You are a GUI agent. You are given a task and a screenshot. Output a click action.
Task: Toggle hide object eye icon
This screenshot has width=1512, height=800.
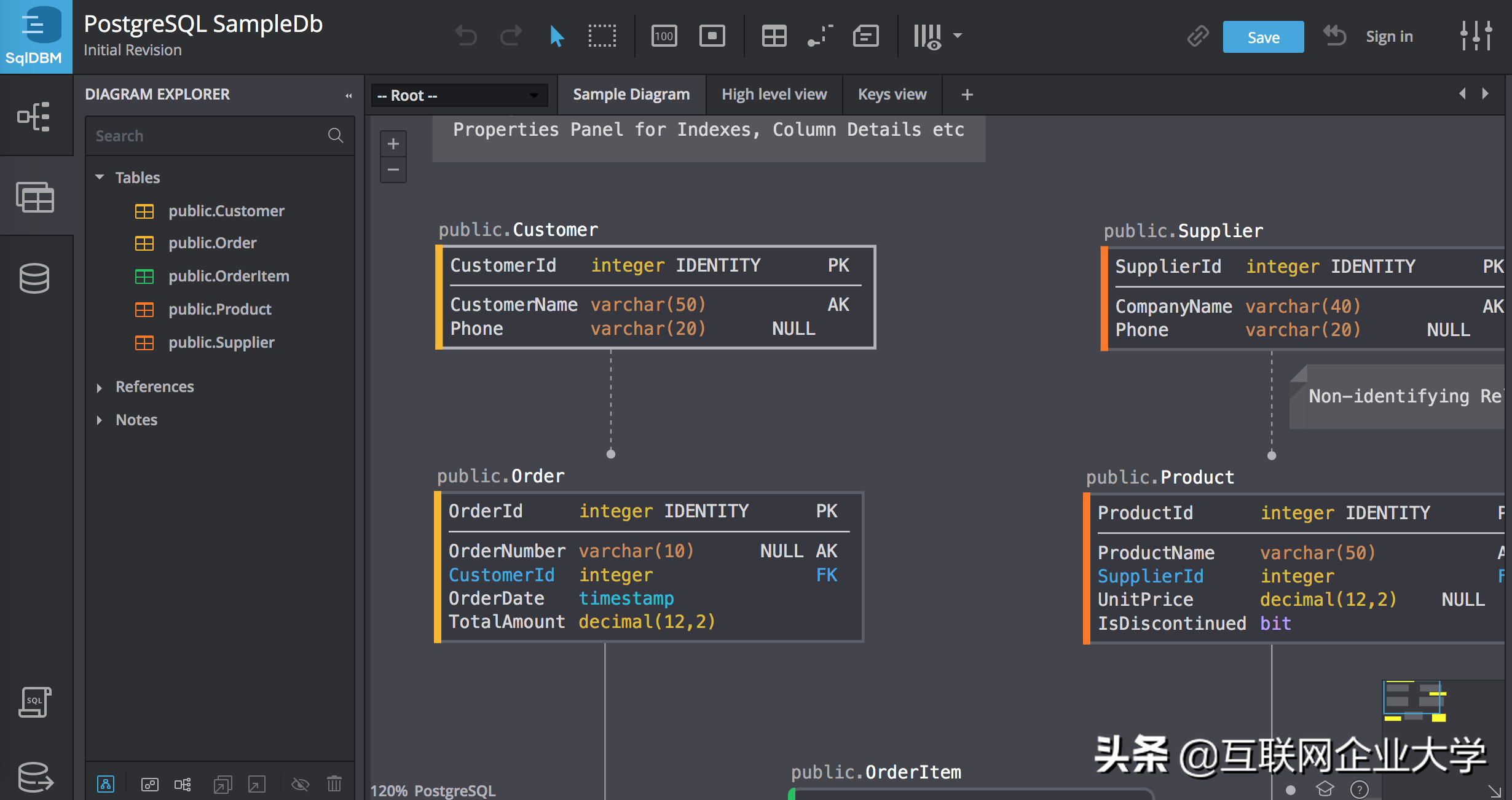(300, 784)
